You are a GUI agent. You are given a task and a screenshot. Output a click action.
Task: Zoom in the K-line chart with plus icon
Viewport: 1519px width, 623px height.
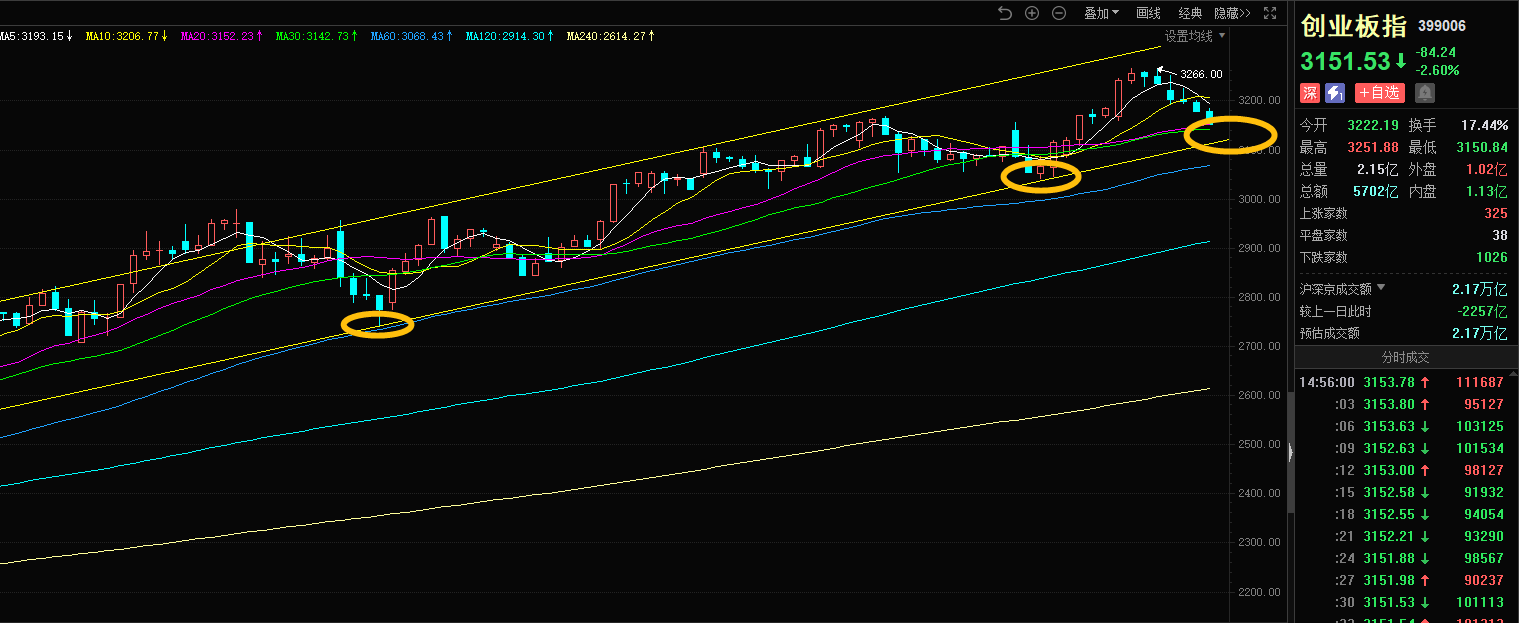coord(1032,13)
